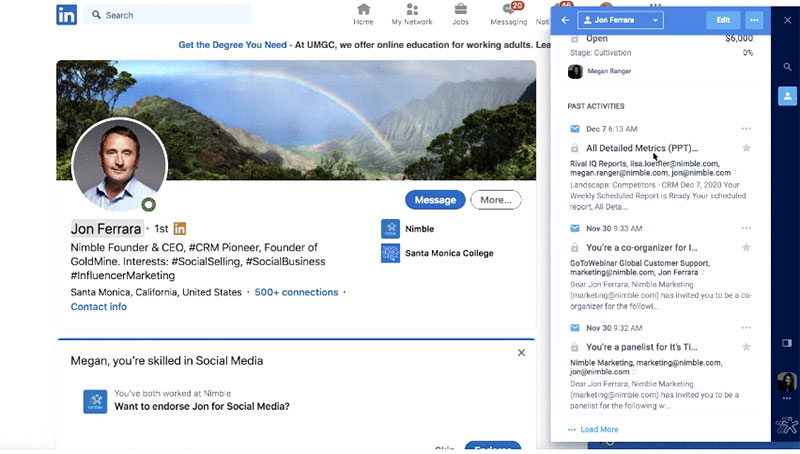
Task: Close the Nimble sidebar with X
Action: click(x=787, y=20)
